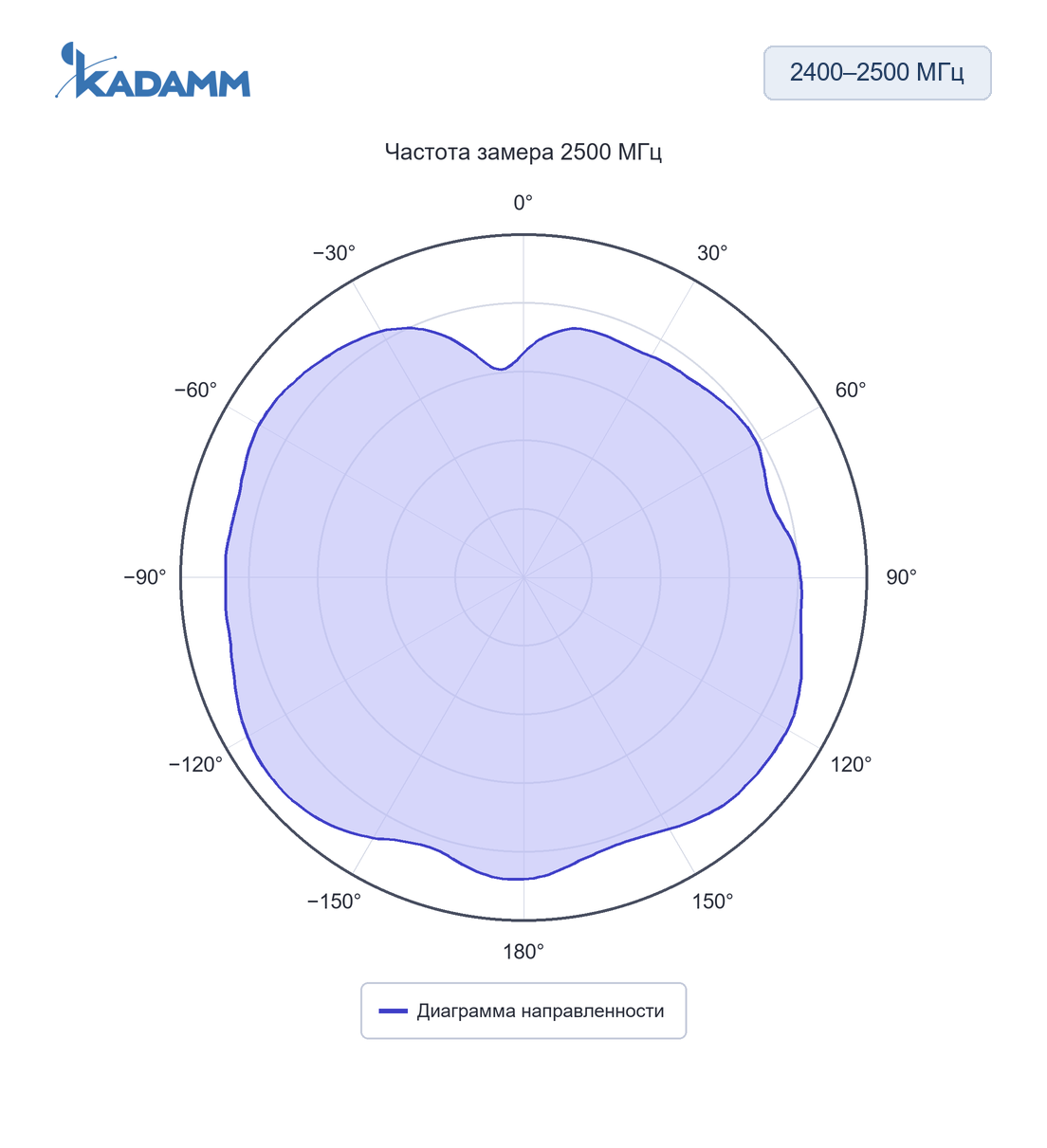Click the 150° angle label
This screenshot has width=1047, height=1148.
(x=713, y=902)
